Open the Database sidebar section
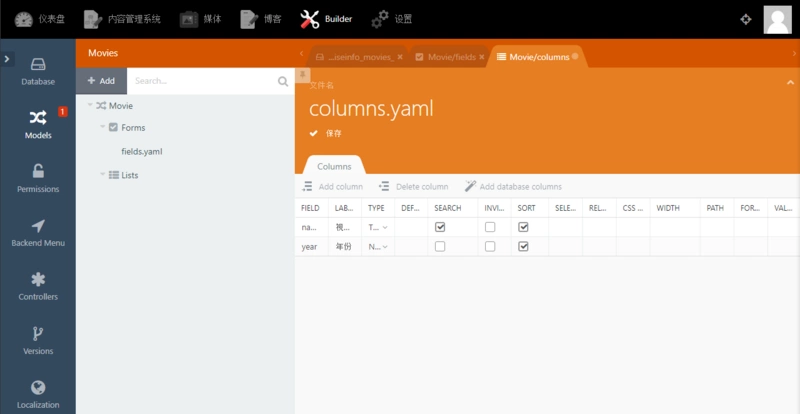 (x=38, y=71)
